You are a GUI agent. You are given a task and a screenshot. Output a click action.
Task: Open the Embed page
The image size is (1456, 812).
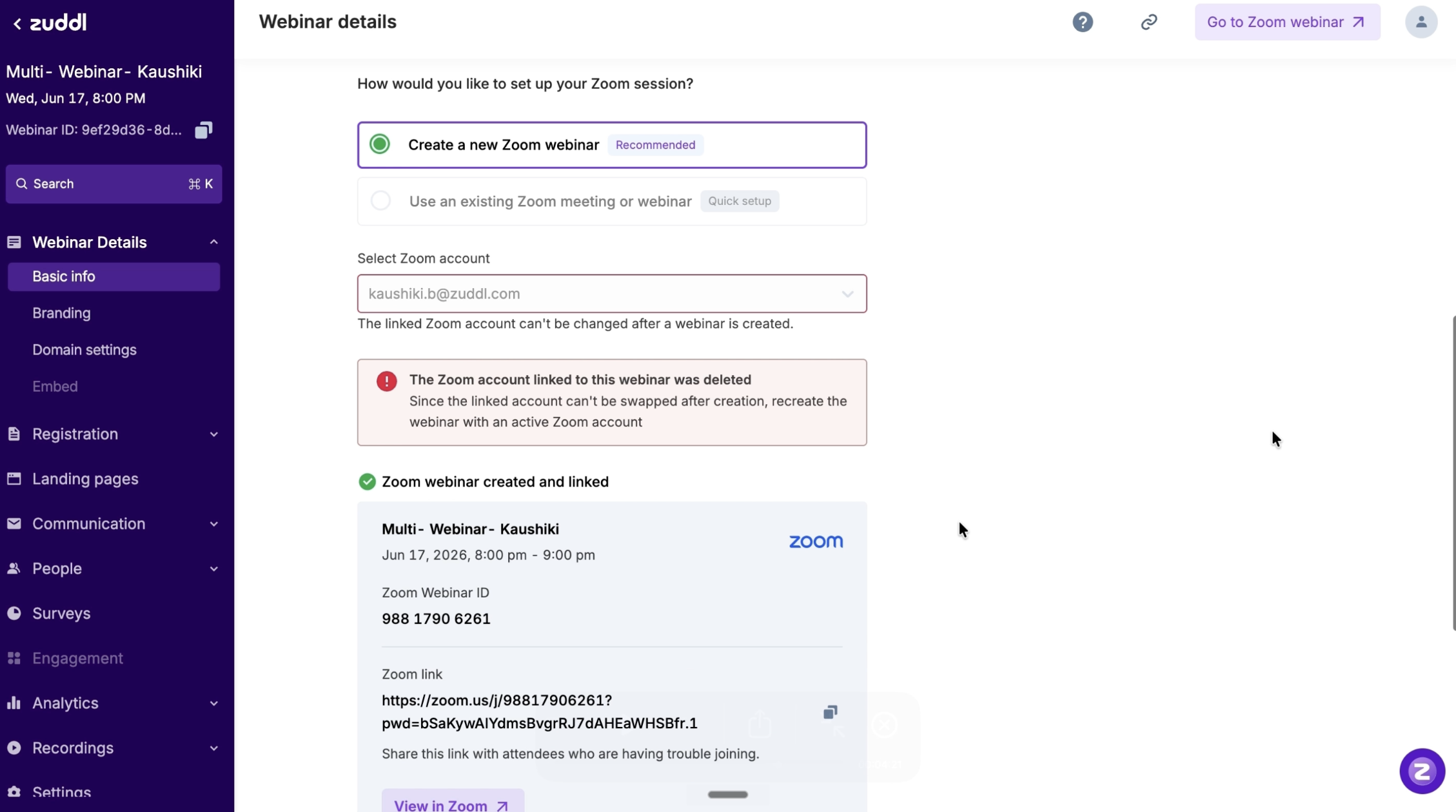tap(55, 387)
